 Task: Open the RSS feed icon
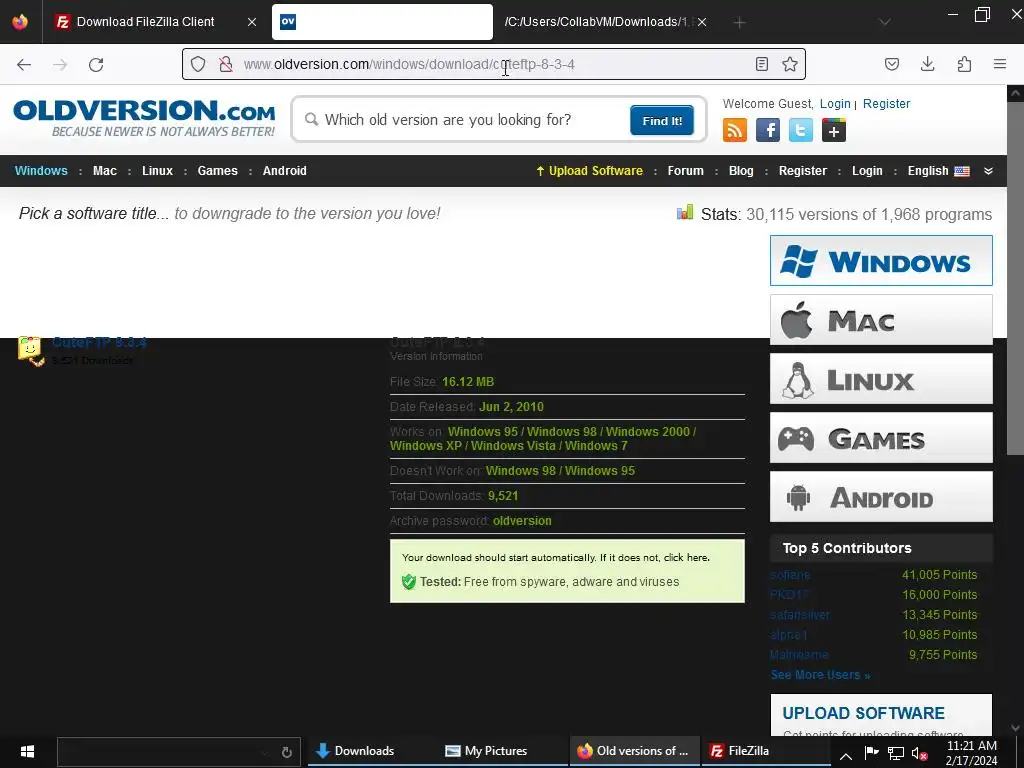[x=735, y=130]
